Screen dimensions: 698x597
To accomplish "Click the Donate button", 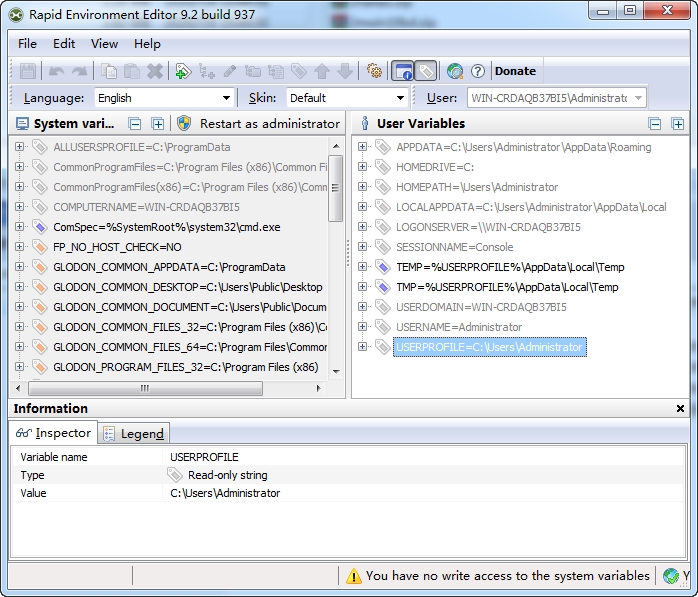I will [x=515, y=71].
